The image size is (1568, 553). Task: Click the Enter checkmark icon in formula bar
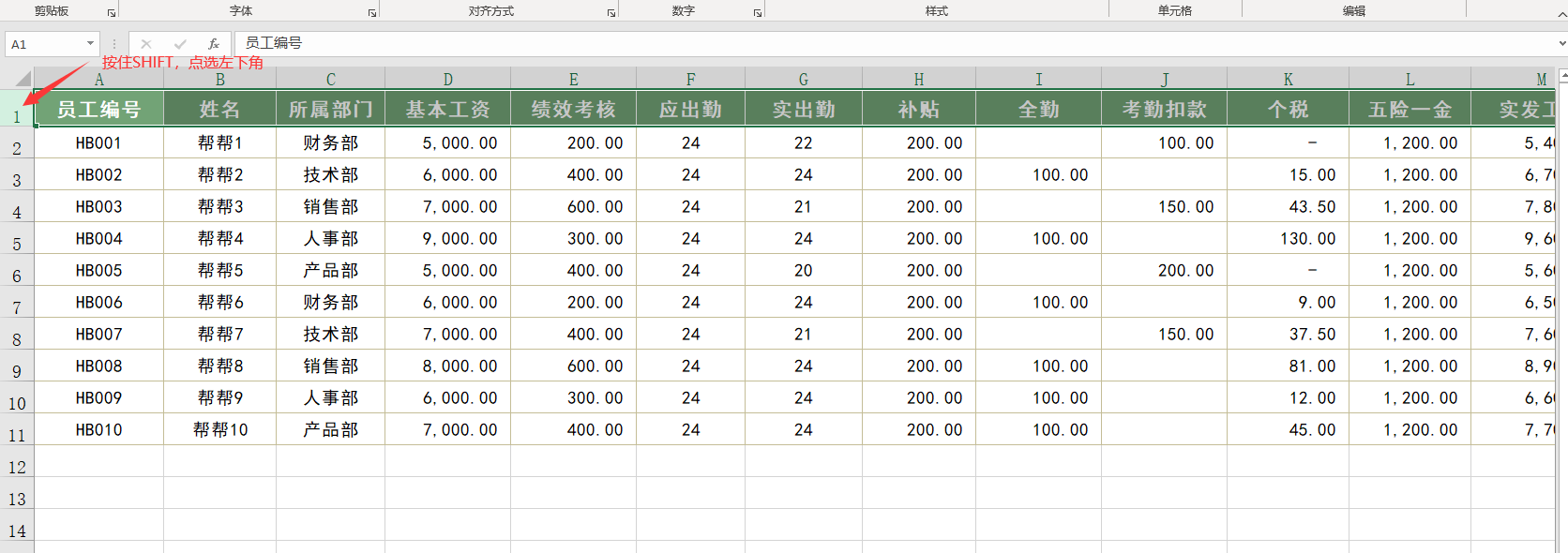180,44
